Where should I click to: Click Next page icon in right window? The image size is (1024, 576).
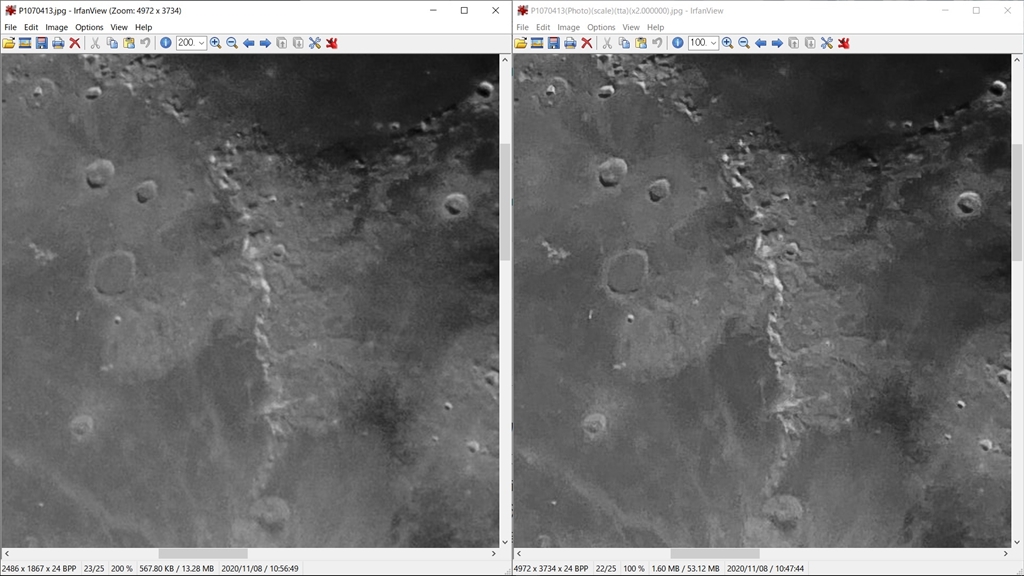click(810, 43)
